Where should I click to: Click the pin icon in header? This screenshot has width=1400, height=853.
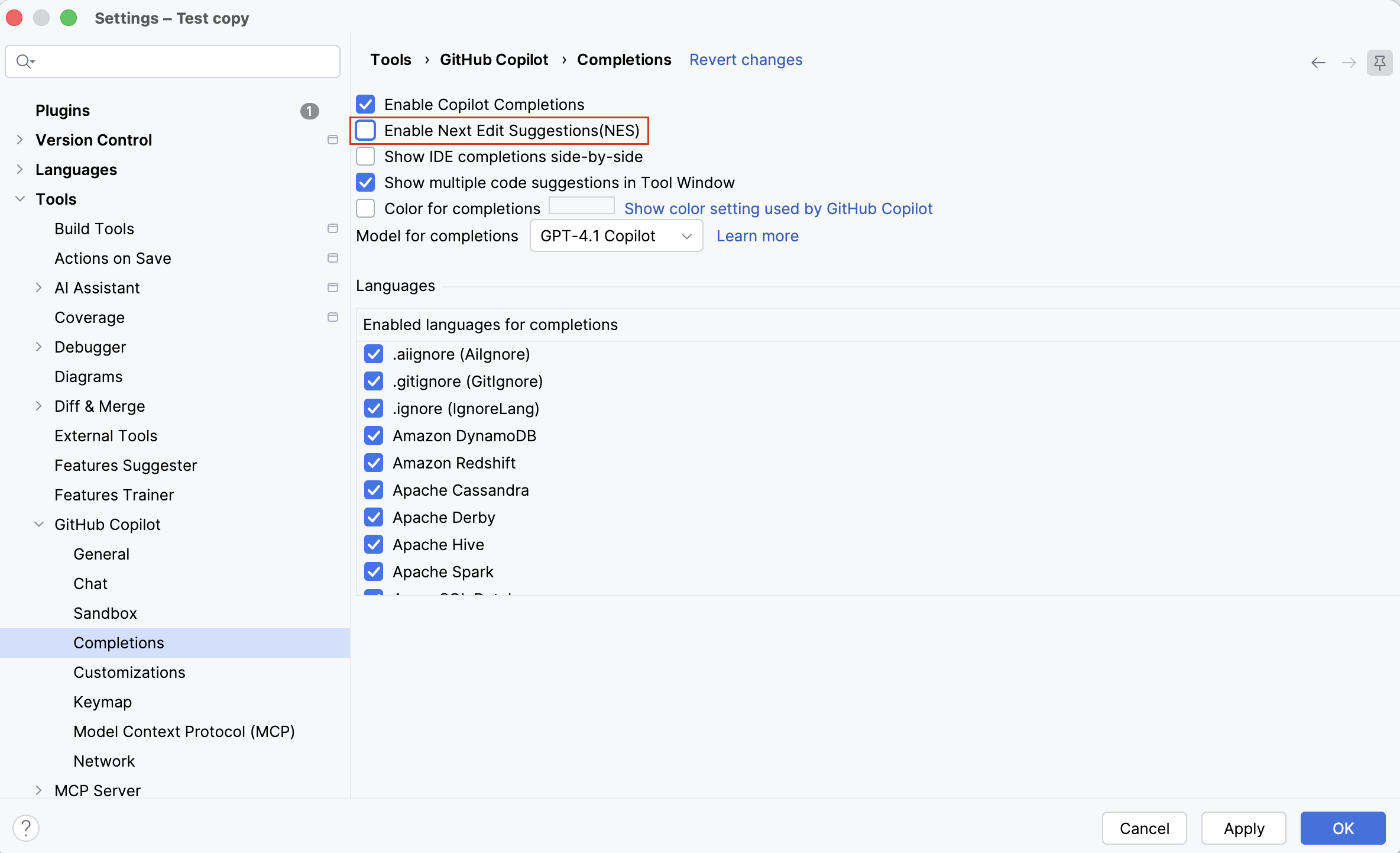tap(1379, 63)
